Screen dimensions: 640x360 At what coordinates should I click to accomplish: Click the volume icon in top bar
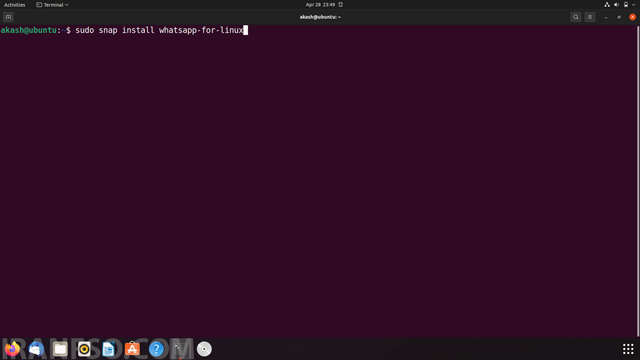616,5
